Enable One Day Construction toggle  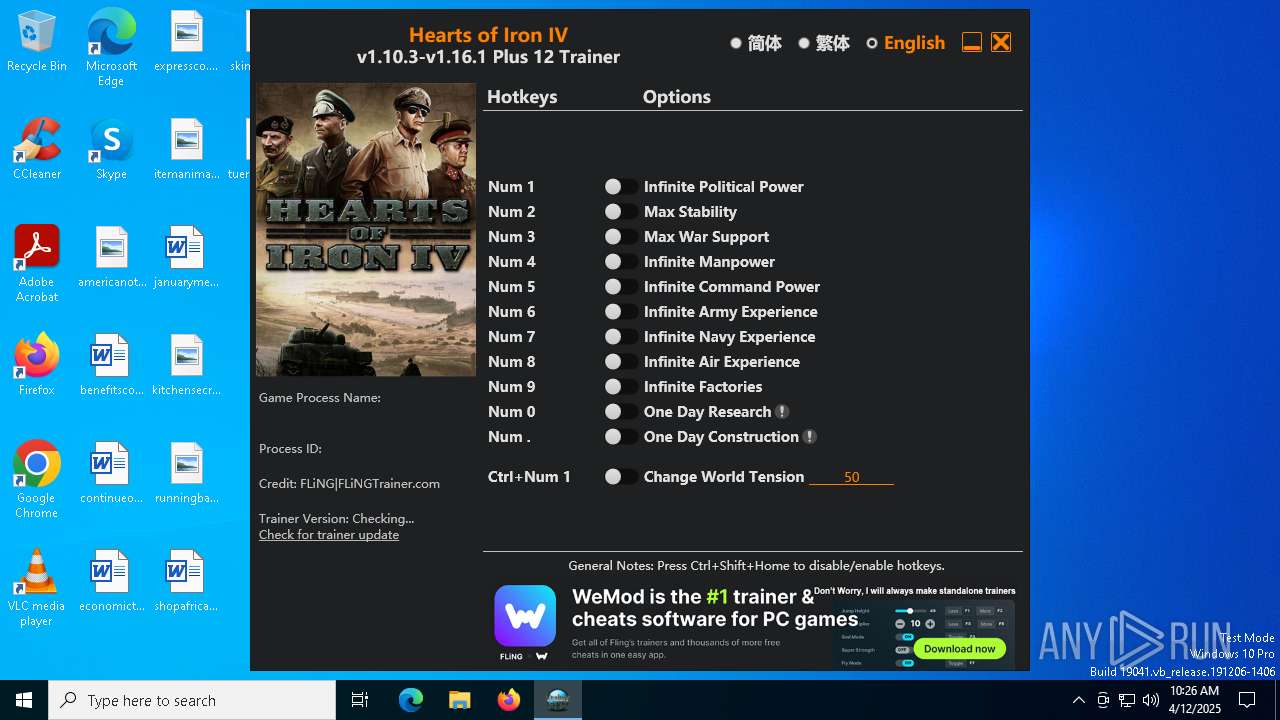pos(621,437)
